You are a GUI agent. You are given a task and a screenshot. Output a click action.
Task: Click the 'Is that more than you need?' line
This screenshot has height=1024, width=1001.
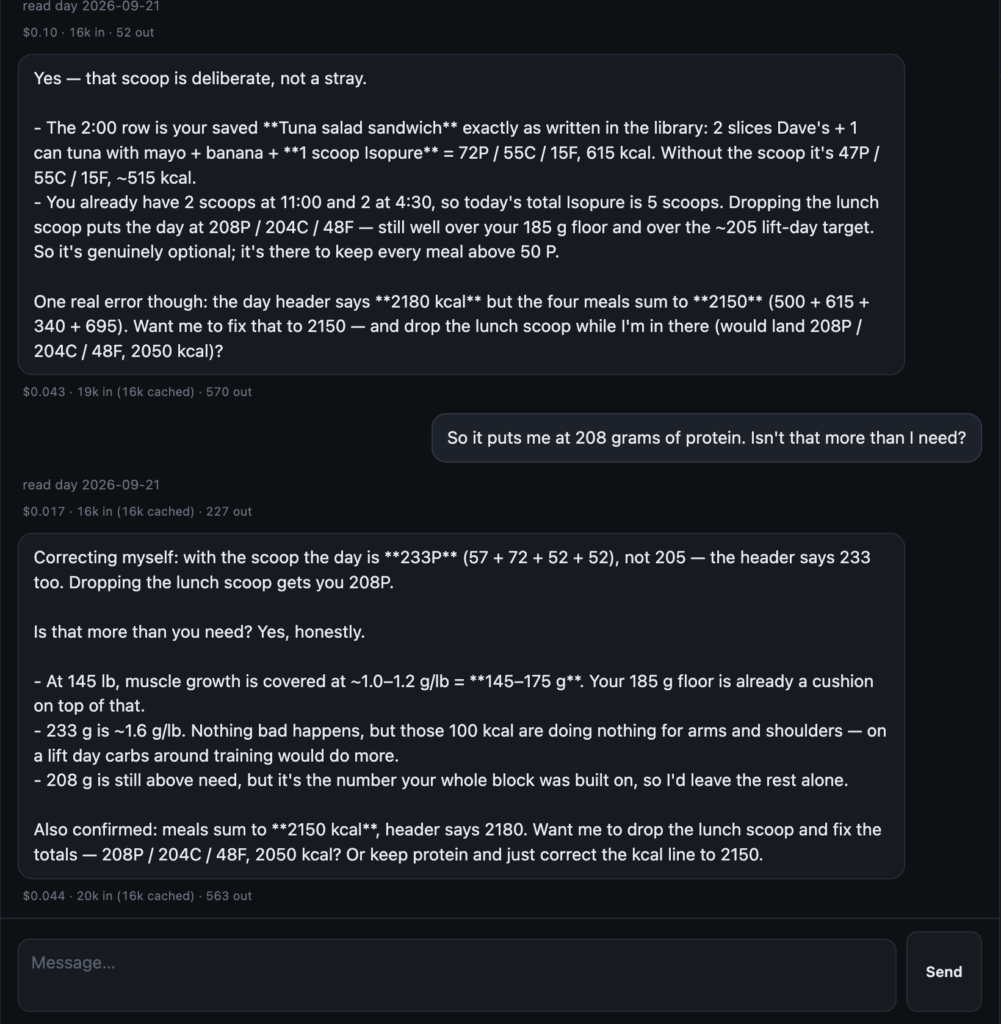pyautogui.click(x=199, y=632)
